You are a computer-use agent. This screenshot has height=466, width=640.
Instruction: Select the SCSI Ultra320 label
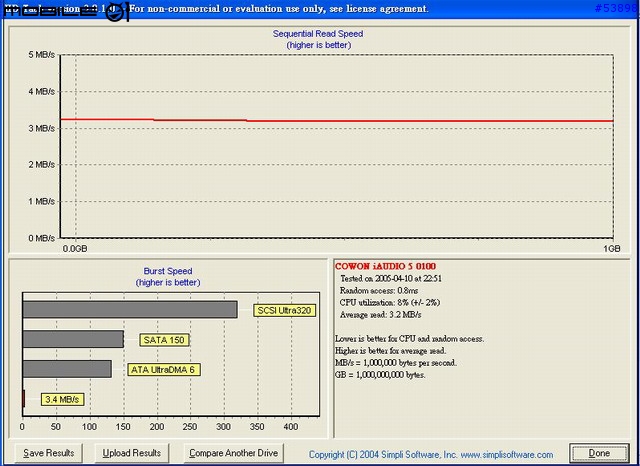tap(284, 311)
